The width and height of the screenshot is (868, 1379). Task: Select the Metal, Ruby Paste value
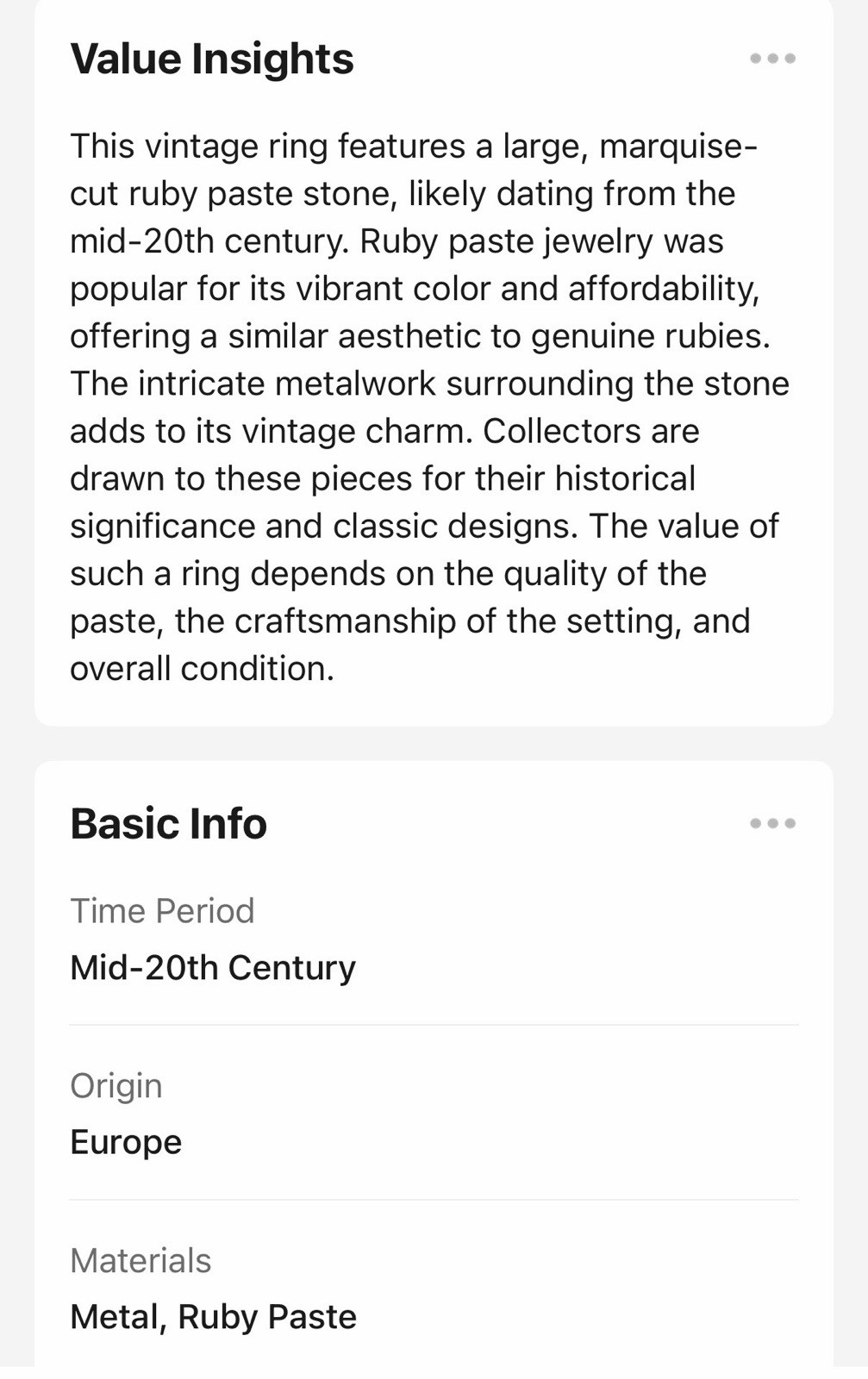(213, 1317)
